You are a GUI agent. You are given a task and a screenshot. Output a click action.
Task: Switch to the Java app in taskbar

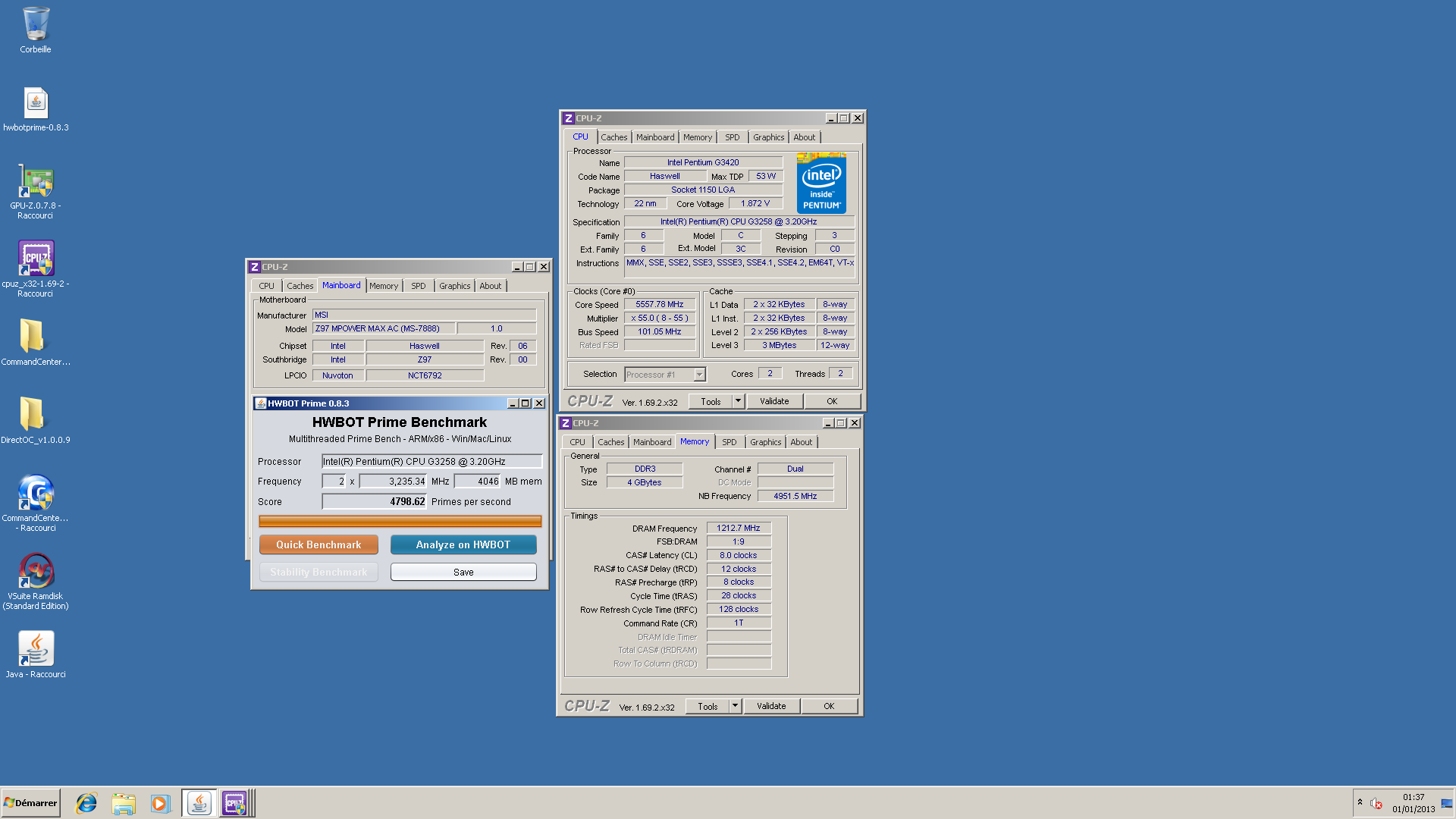tap(199, 803)
